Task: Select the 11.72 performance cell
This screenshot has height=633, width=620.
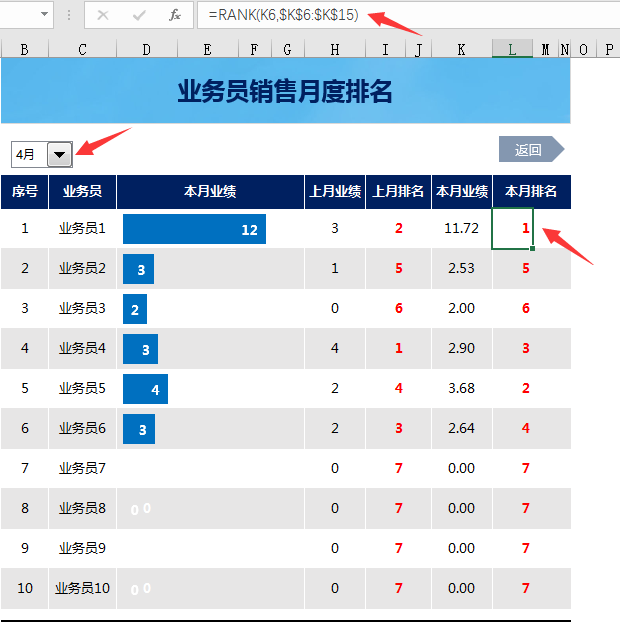Action: [462, 228]
